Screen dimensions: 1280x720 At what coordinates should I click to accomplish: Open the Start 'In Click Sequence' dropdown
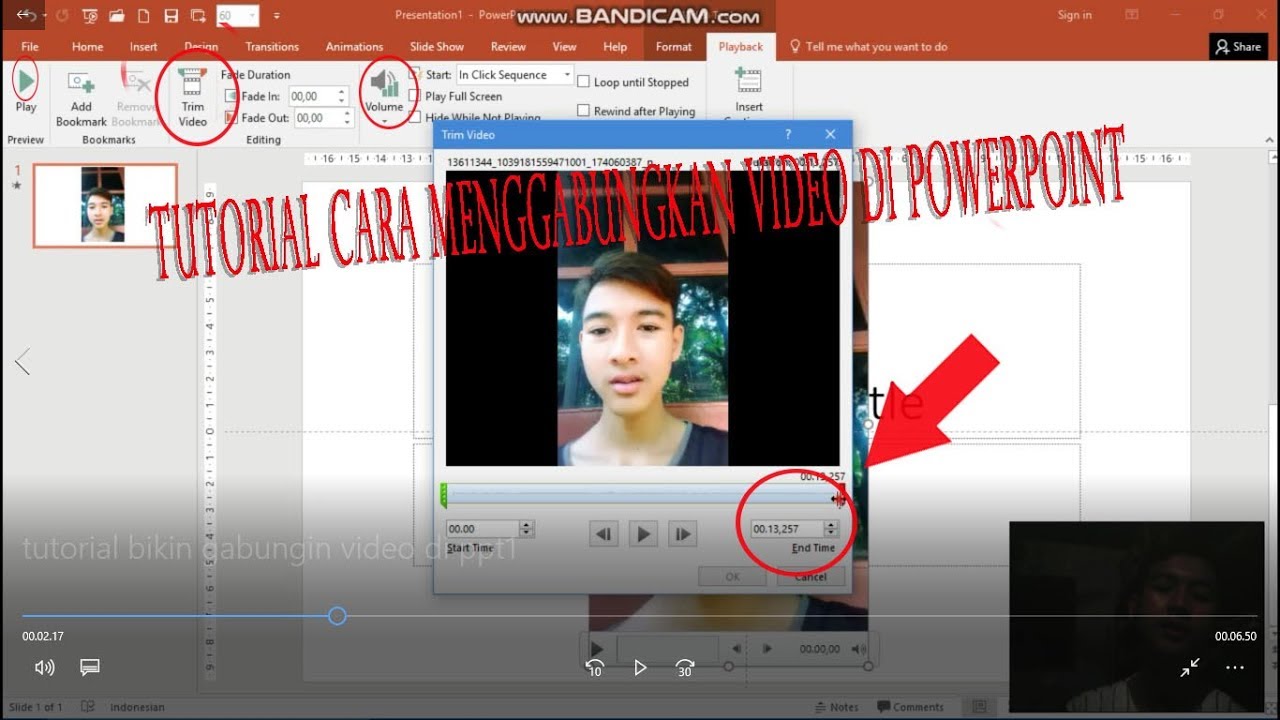pos(567,74)
